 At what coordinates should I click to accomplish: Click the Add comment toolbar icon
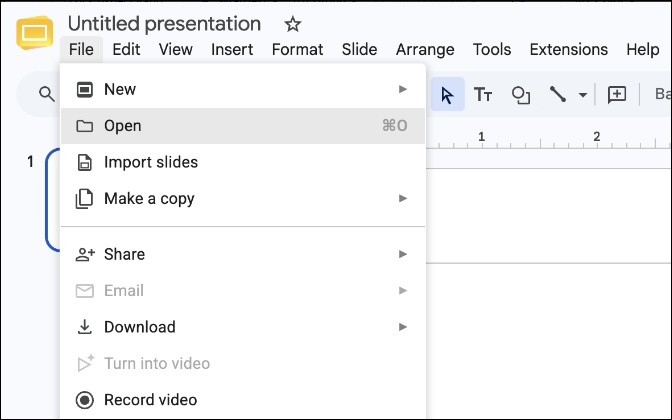pos(617,94)
